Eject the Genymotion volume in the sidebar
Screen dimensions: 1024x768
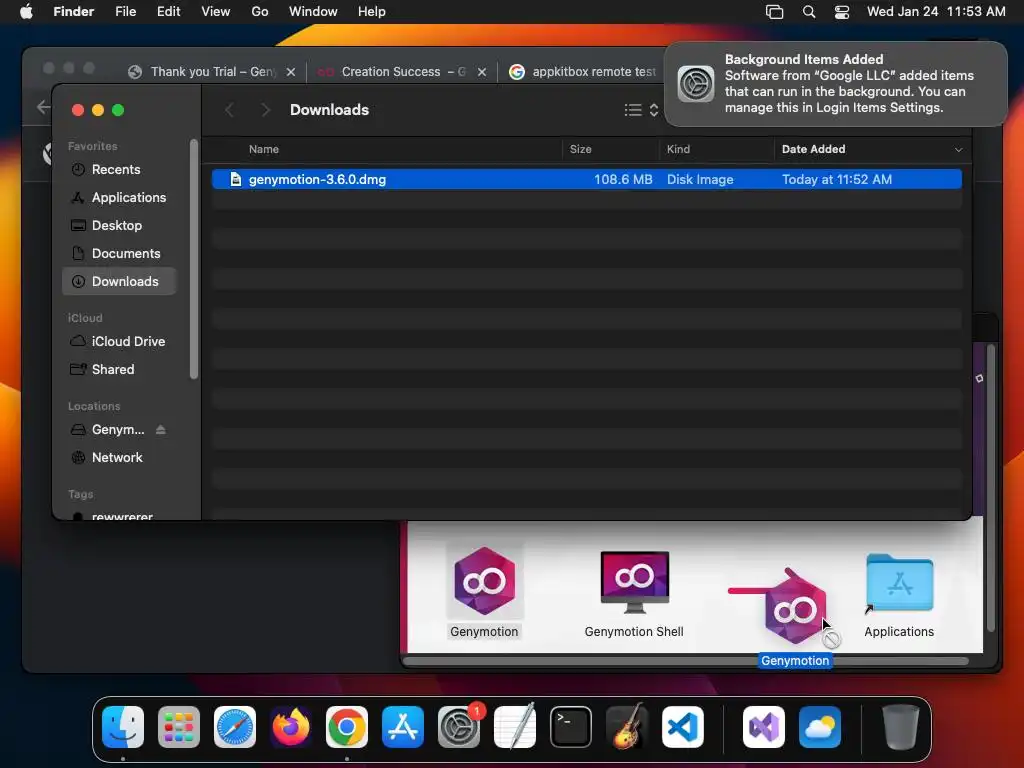[161, 430]
